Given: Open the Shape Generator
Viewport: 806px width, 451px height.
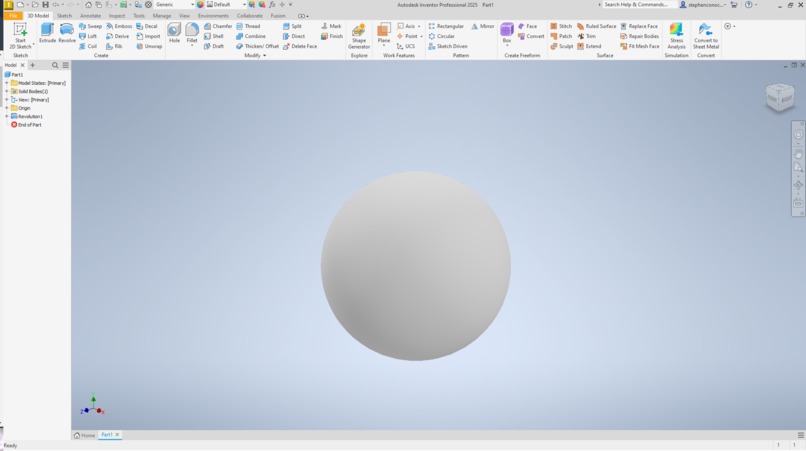Looking at the screenshot, I should [359, 35].
